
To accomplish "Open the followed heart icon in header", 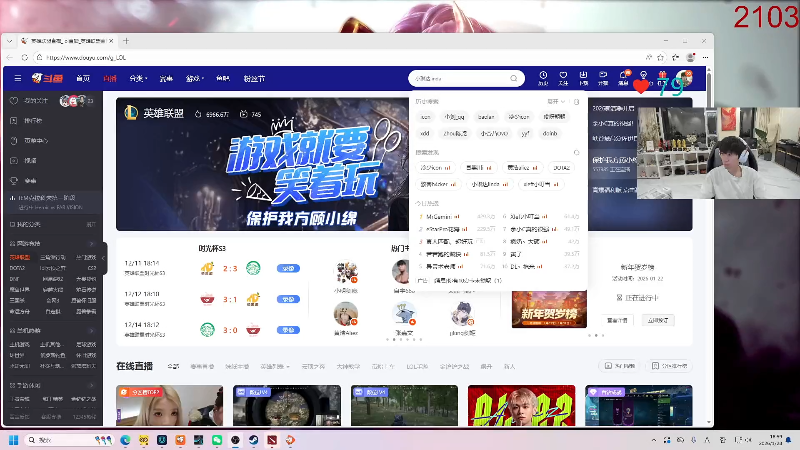I will click(563, 76).
